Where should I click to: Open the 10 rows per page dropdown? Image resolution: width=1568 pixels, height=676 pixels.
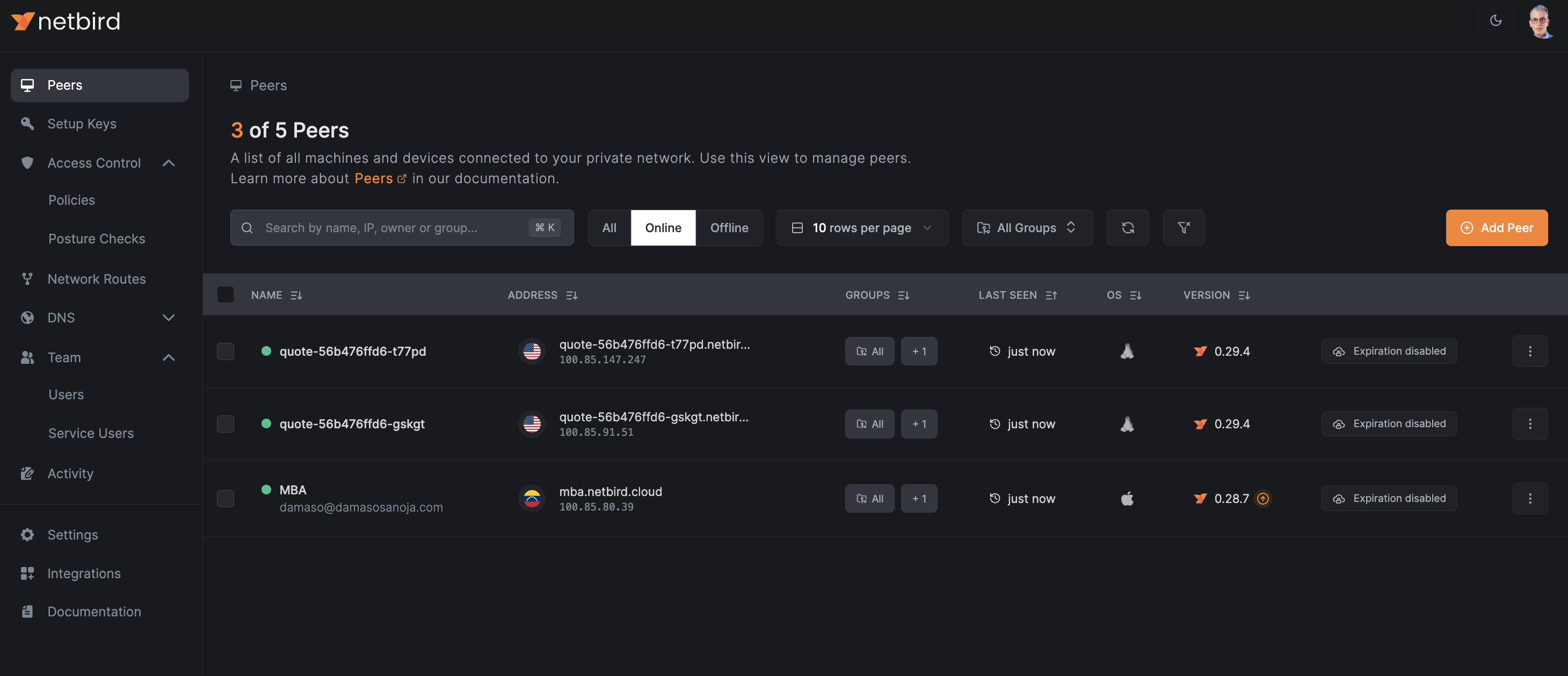click(x=862, y=228)
